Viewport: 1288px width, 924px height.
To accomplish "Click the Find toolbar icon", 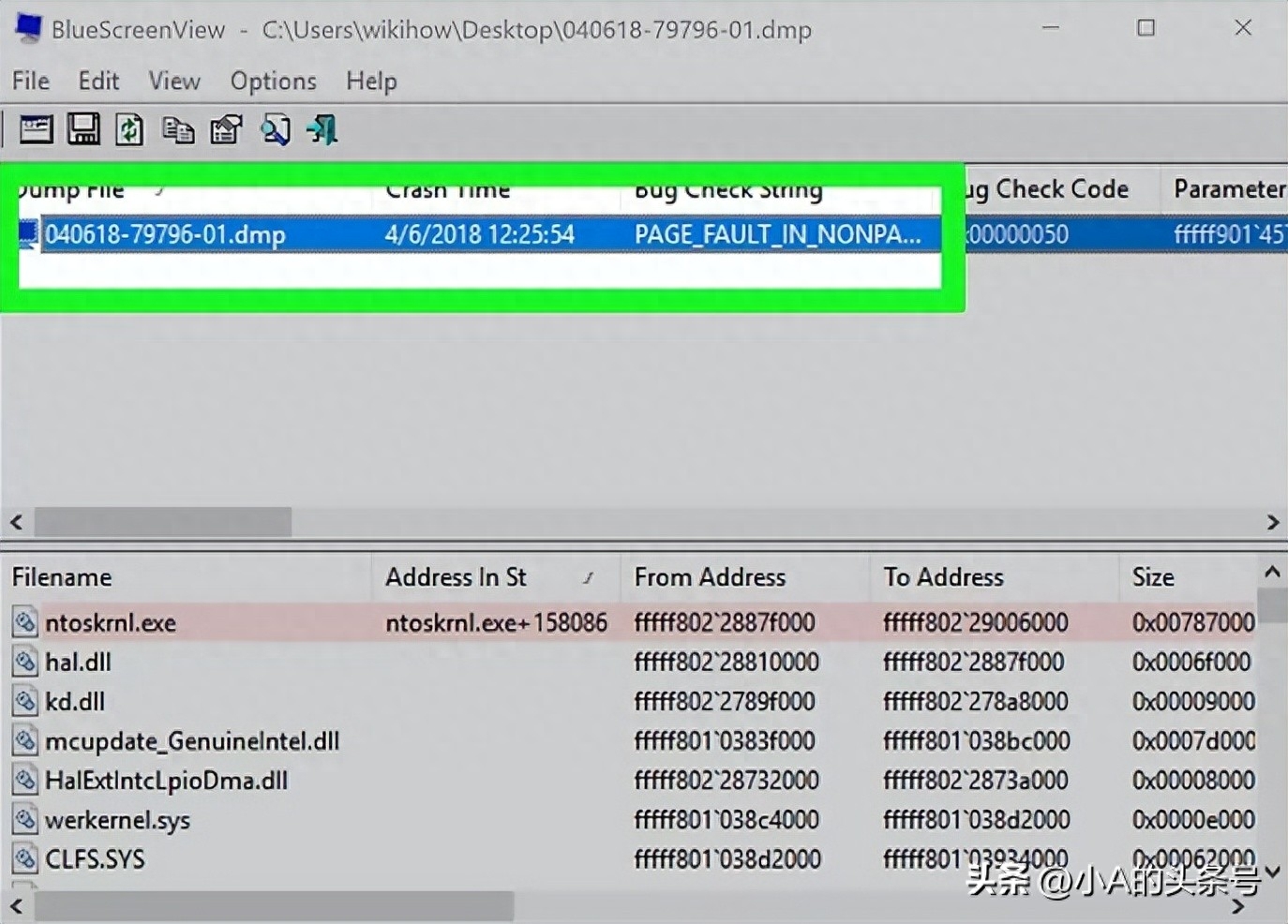I will point(275,129).
